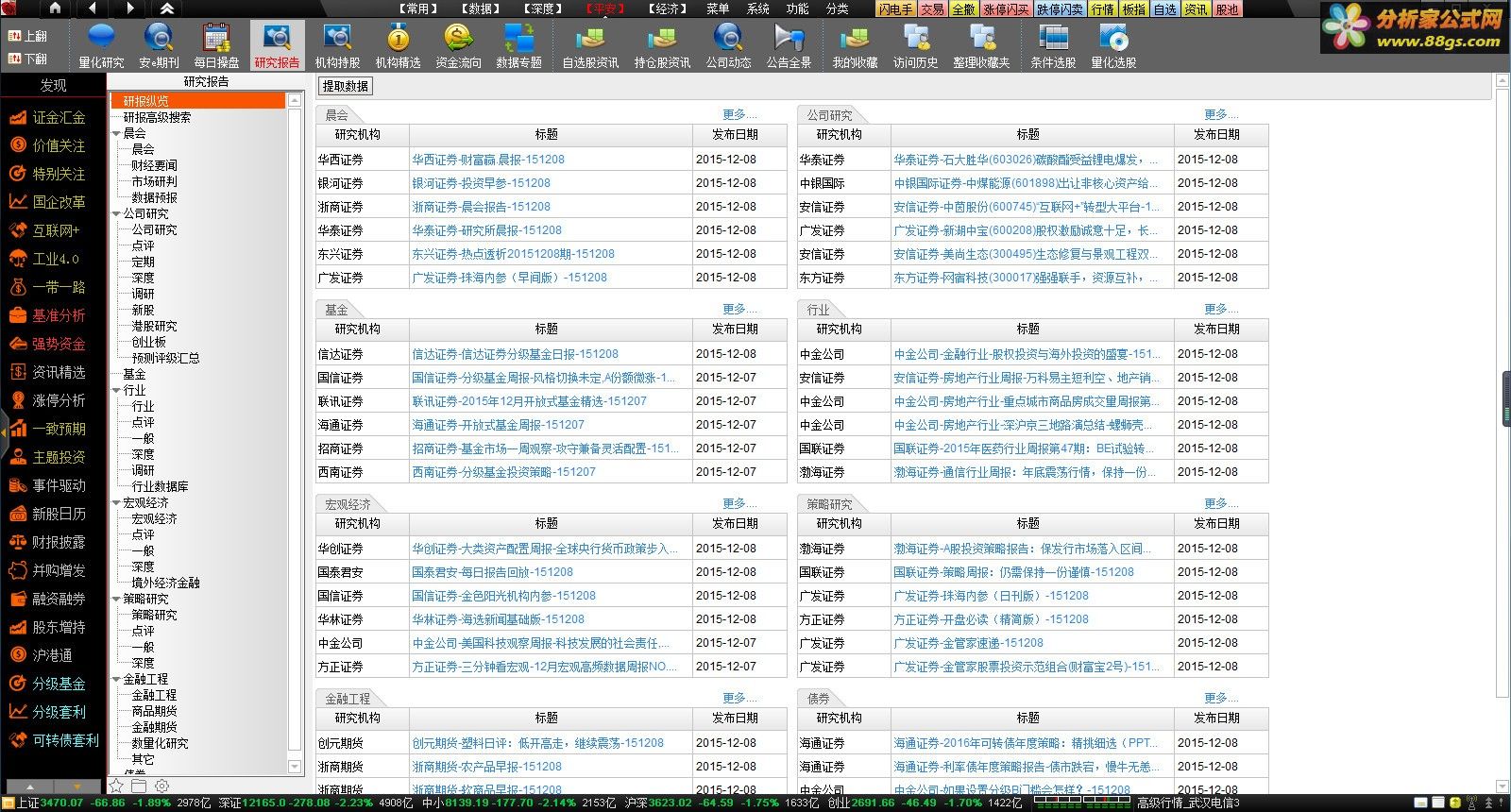This screenshot has width=1511, height=812.
Task: Click main content scroll-up arrow
Action: point(1503,82)
